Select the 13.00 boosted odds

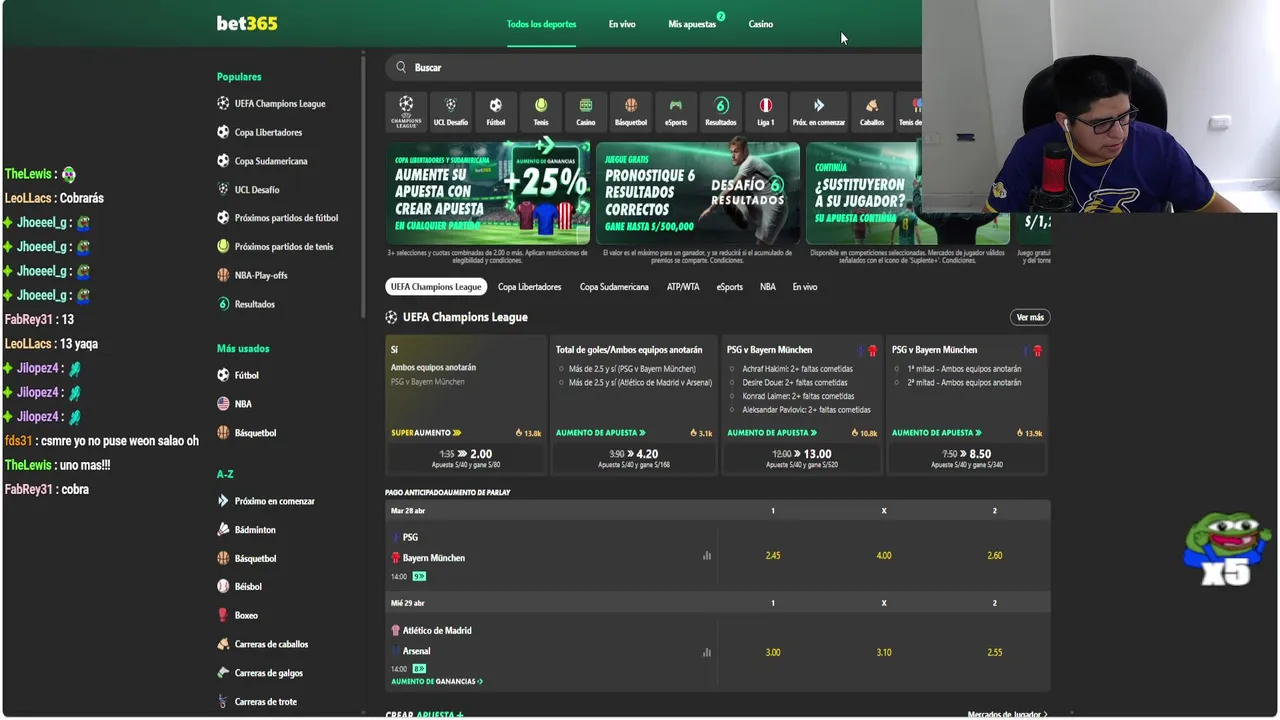coord(802,458)
